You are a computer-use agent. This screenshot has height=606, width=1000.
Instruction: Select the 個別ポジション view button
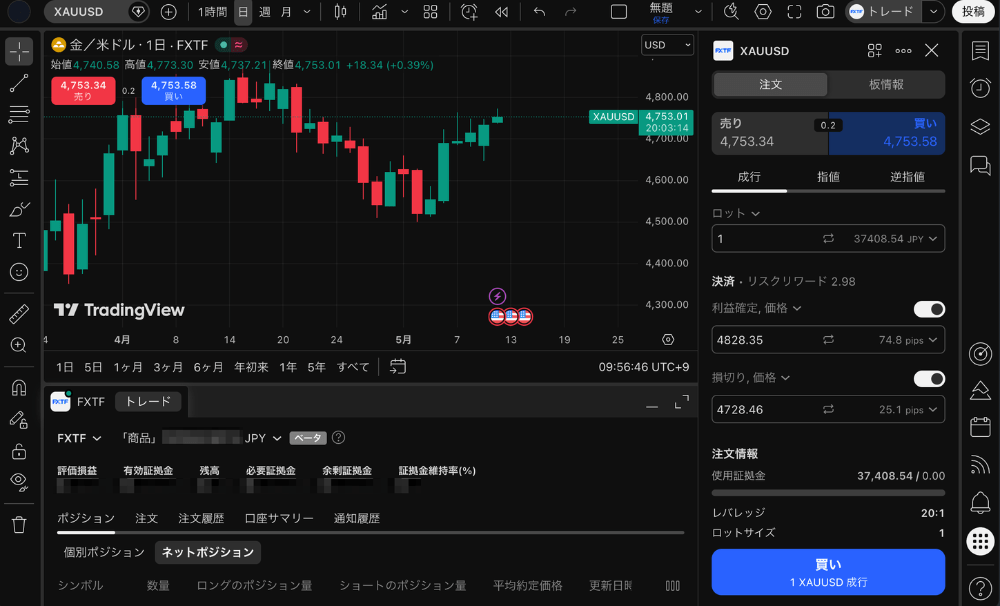point(104,552)
